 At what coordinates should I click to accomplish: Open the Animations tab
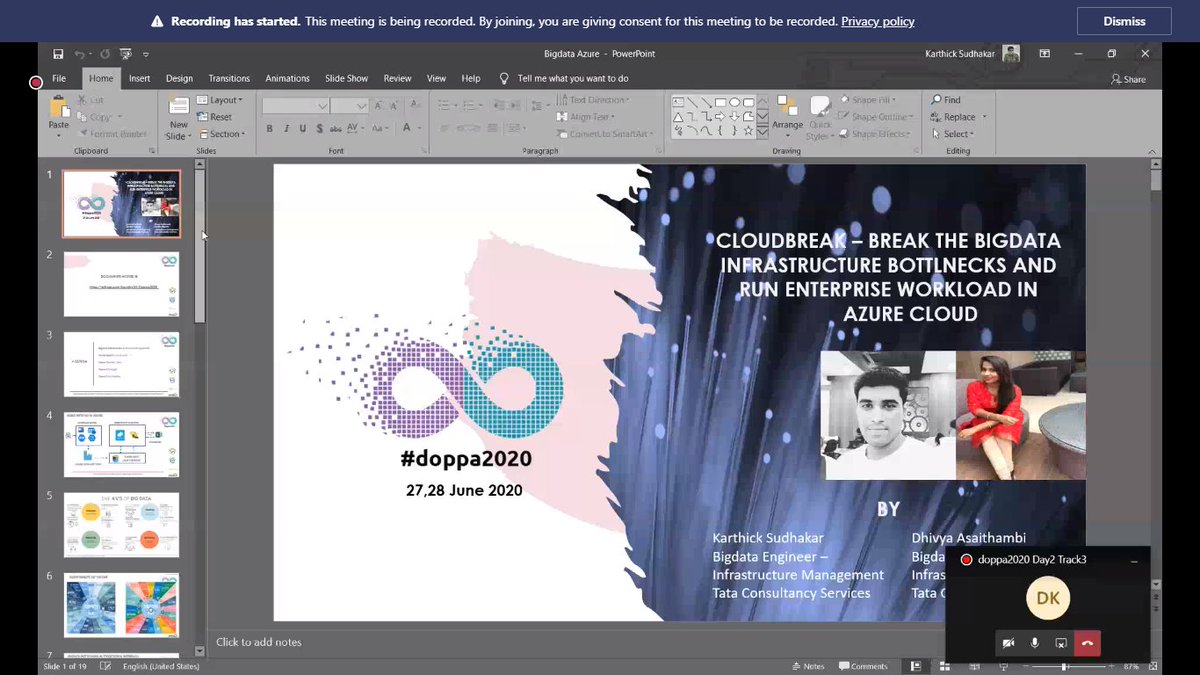tap(287, 78)
